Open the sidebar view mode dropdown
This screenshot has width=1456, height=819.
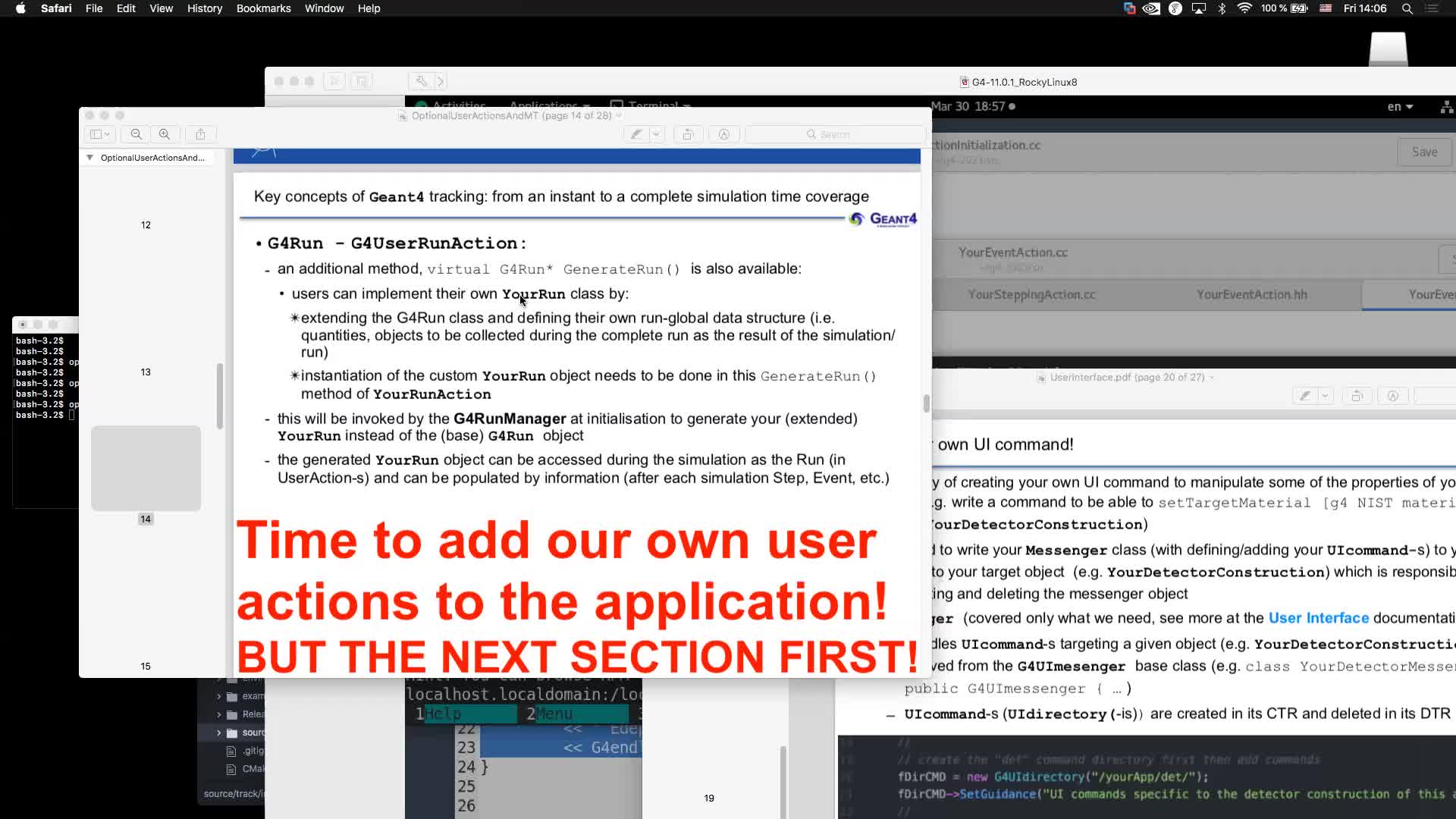108,134
